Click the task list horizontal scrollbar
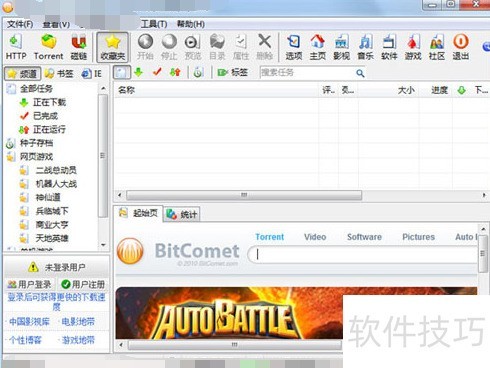 [244, 195]
